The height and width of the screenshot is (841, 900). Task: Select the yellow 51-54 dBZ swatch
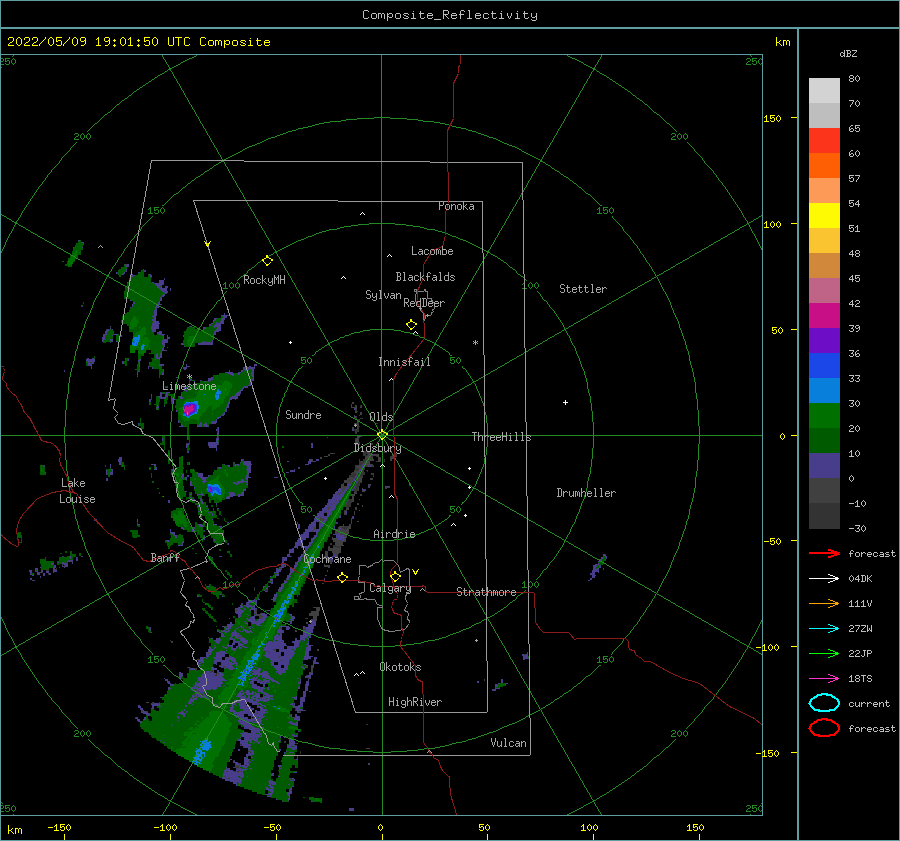(824, 216)
